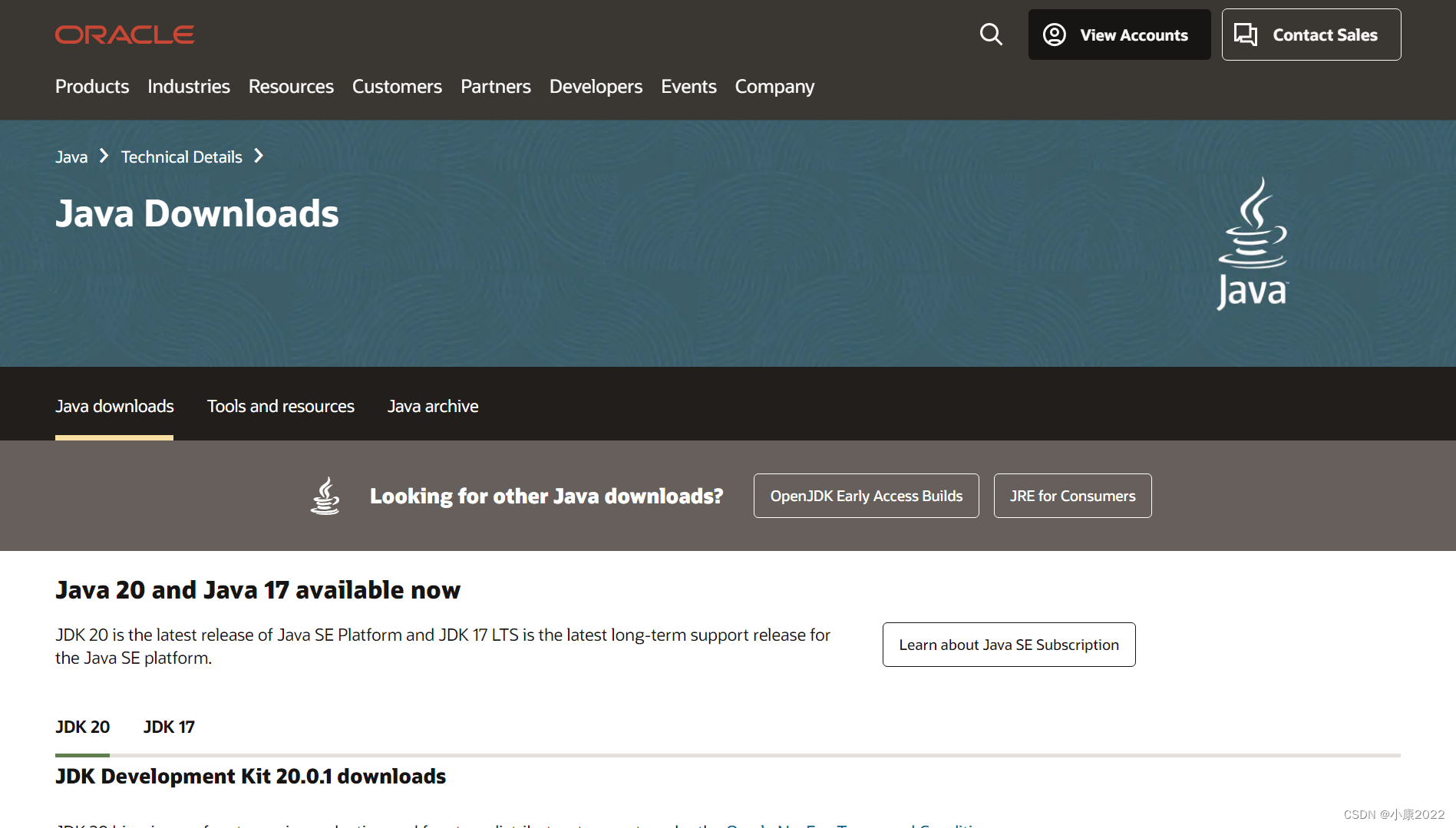1456x828 pixels.
Task: Follow the Technical Details breadcrumb link
Action: tap(182, 157)
